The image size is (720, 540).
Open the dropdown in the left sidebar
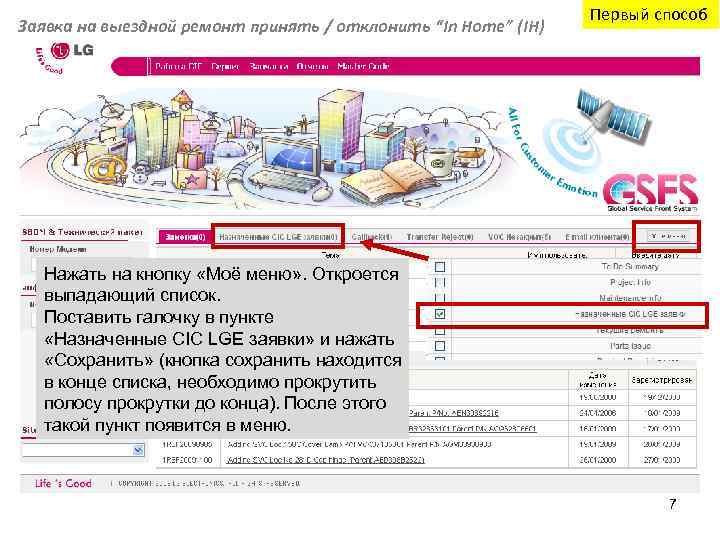[138, 450]
